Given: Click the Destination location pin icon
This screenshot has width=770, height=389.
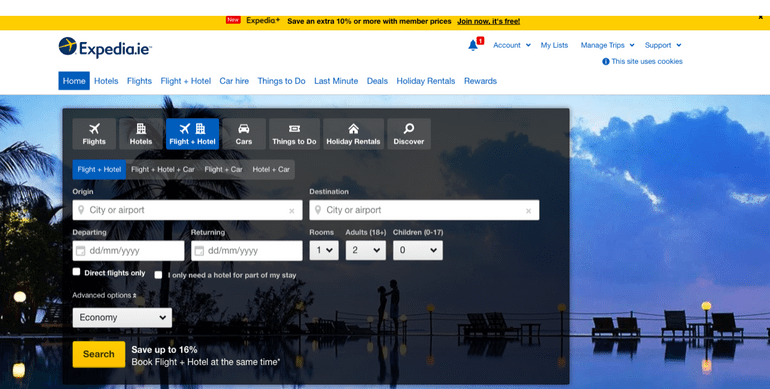Looking at the screenshot, I should 318,210.
